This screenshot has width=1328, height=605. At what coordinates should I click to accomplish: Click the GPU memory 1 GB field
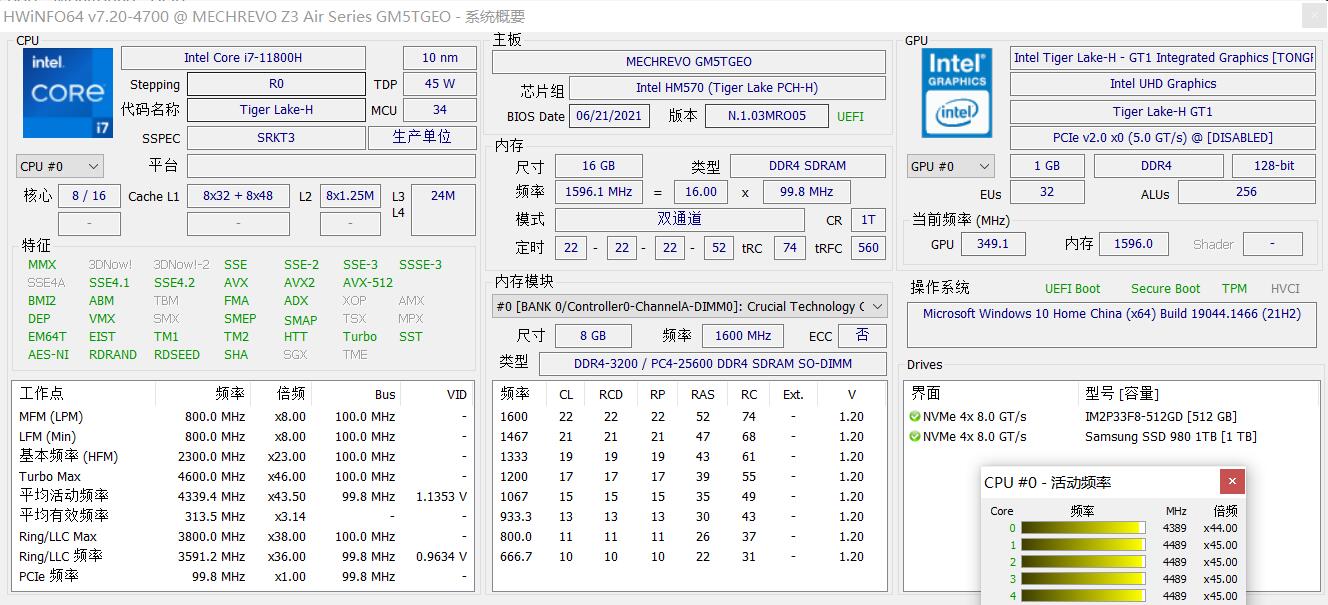[x=1047, y=166]
